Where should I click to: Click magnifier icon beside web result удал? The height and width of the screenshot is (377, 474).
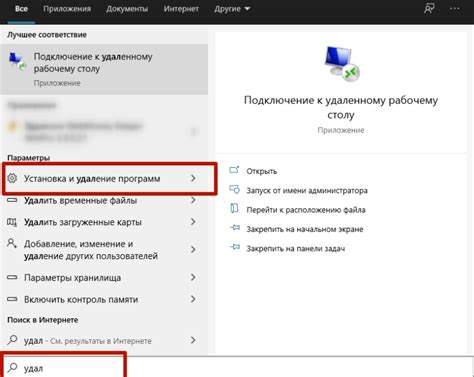[12, 340]
